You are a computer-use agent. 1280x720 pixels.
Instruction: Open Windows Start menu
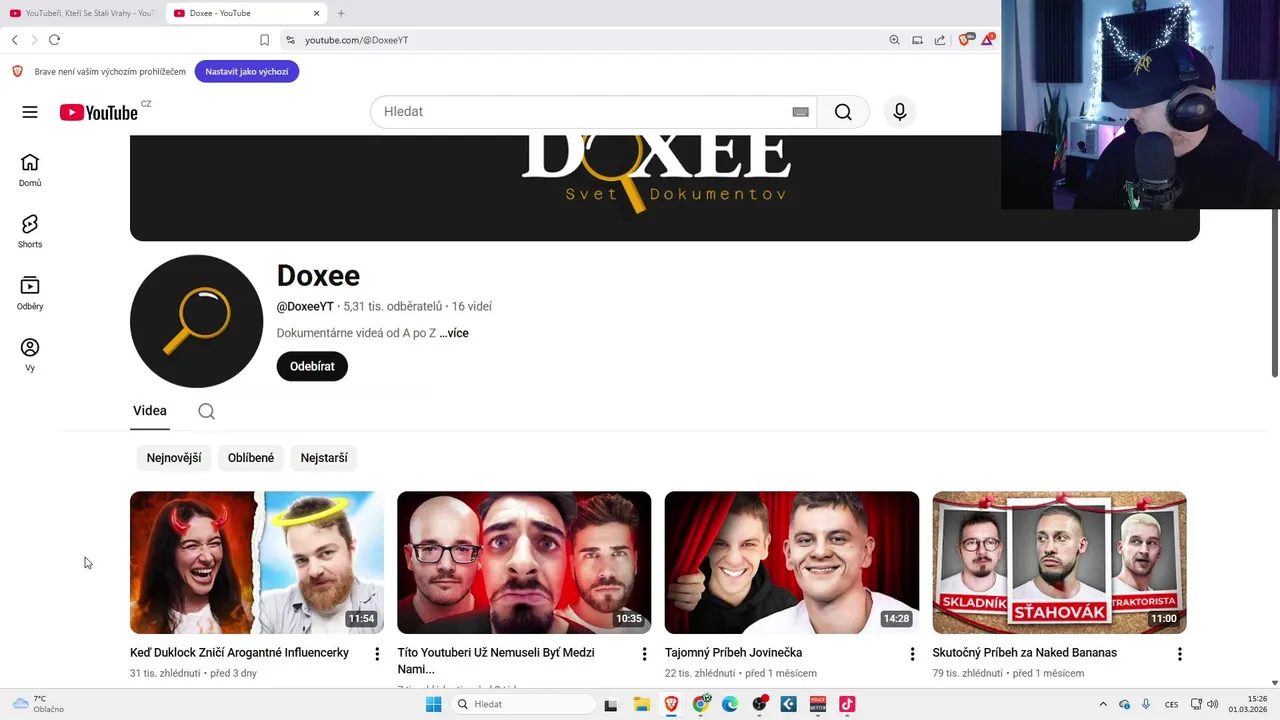click(x=433, y=704)
